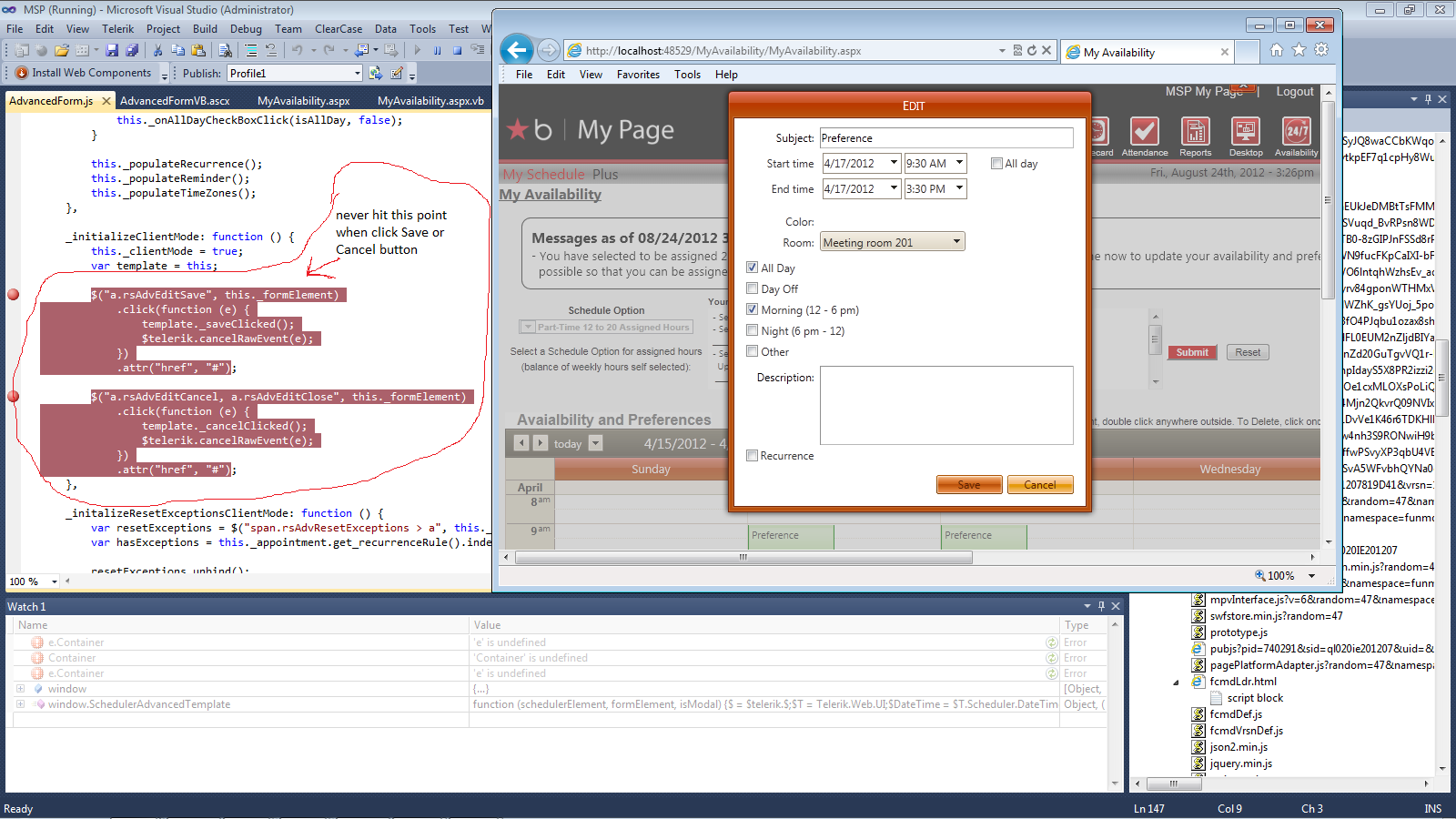
Task: Check Other checkbox in Edit dialog
Action: [x=753, y=351]
